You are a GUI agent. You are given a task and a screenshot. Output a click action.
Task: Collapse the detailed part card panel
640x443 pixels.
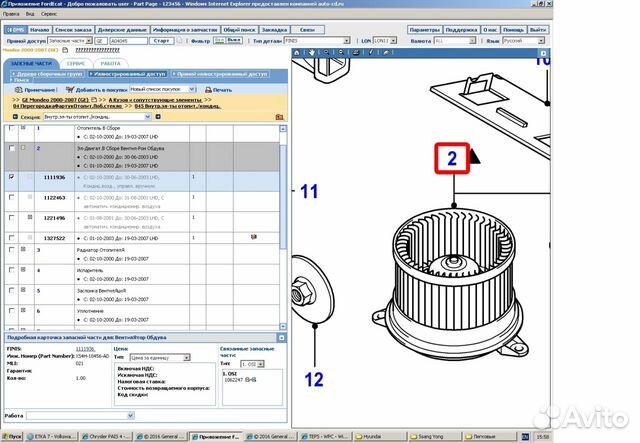tap(282, 338)
